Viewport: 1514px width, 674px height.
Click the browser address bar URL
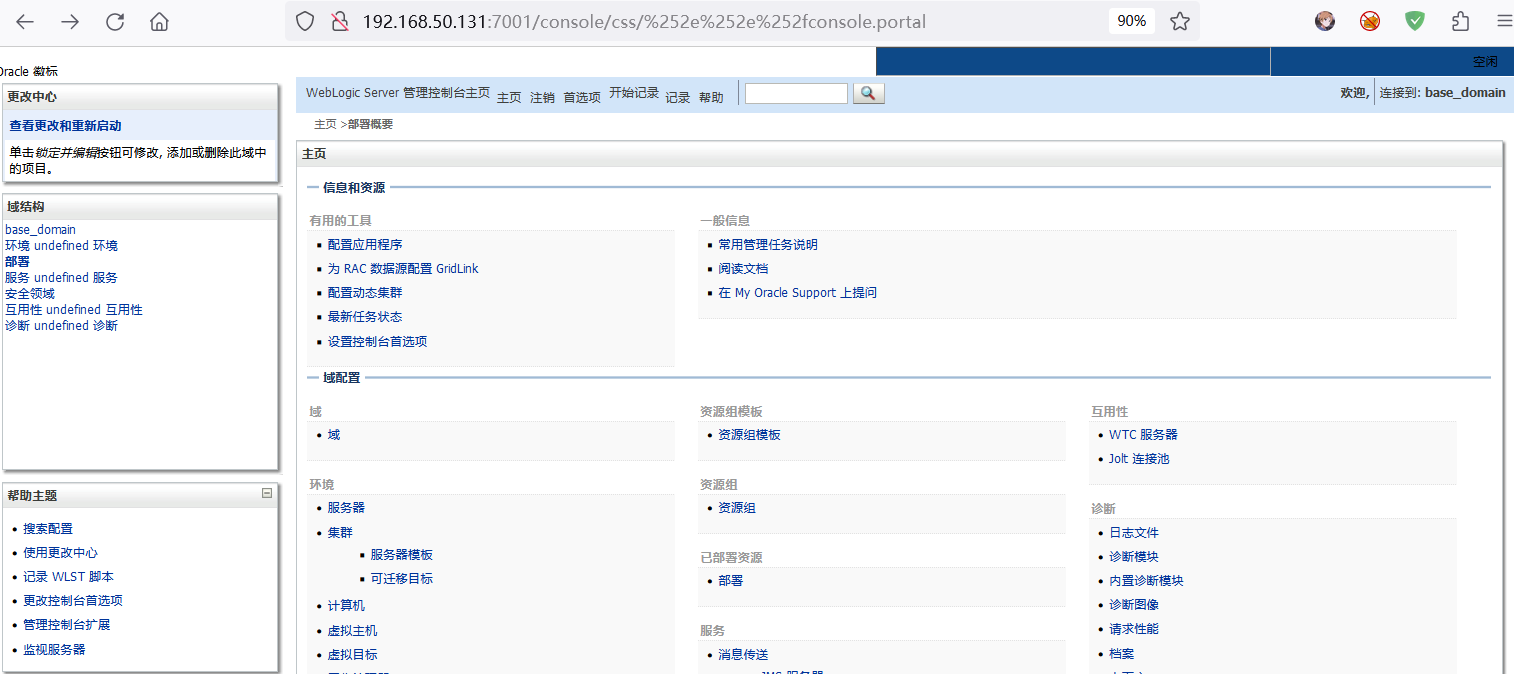(644, 21)
